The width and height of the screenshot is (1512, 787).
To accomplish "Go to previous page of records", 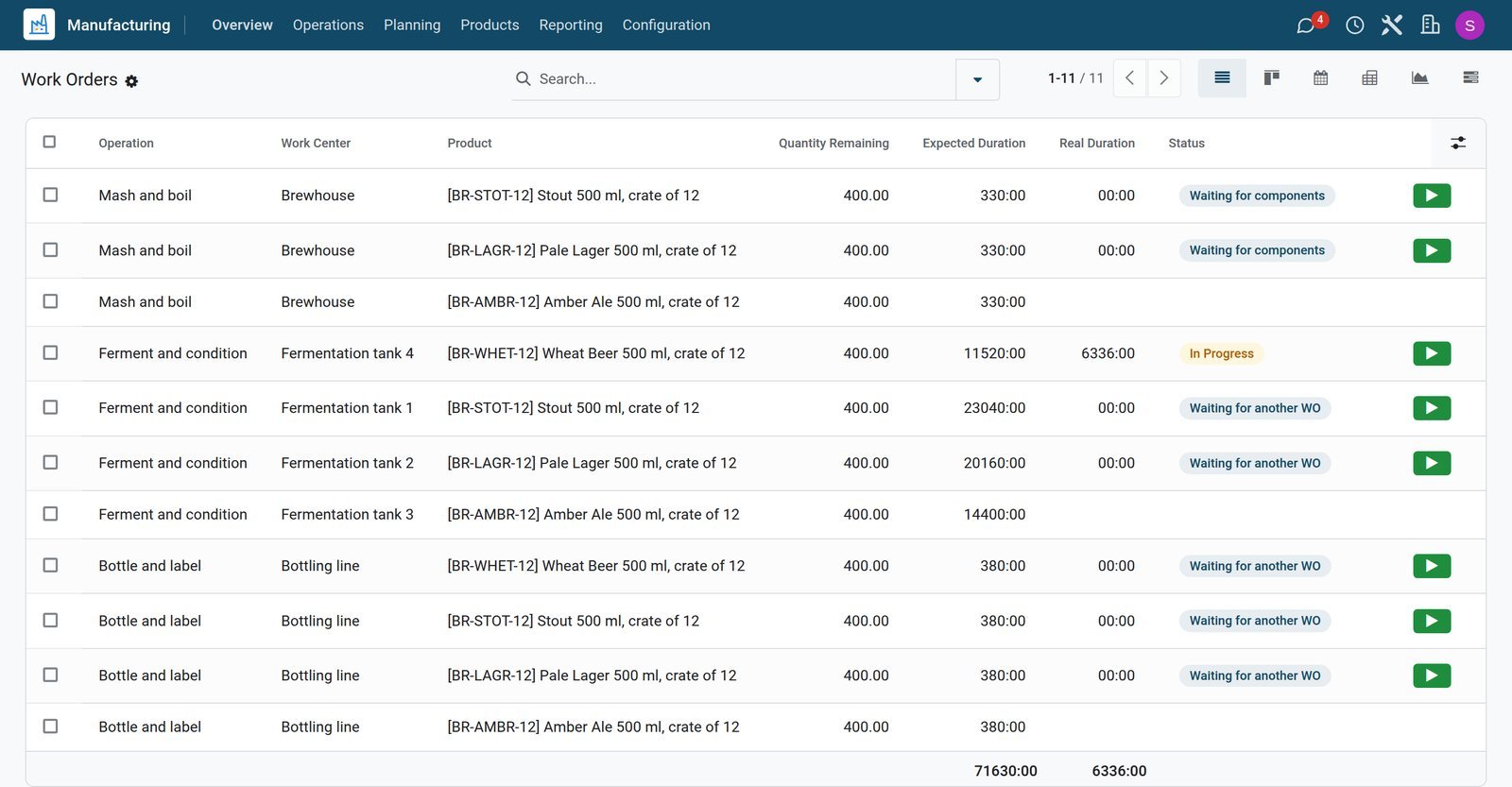I will pos(1130,78).
